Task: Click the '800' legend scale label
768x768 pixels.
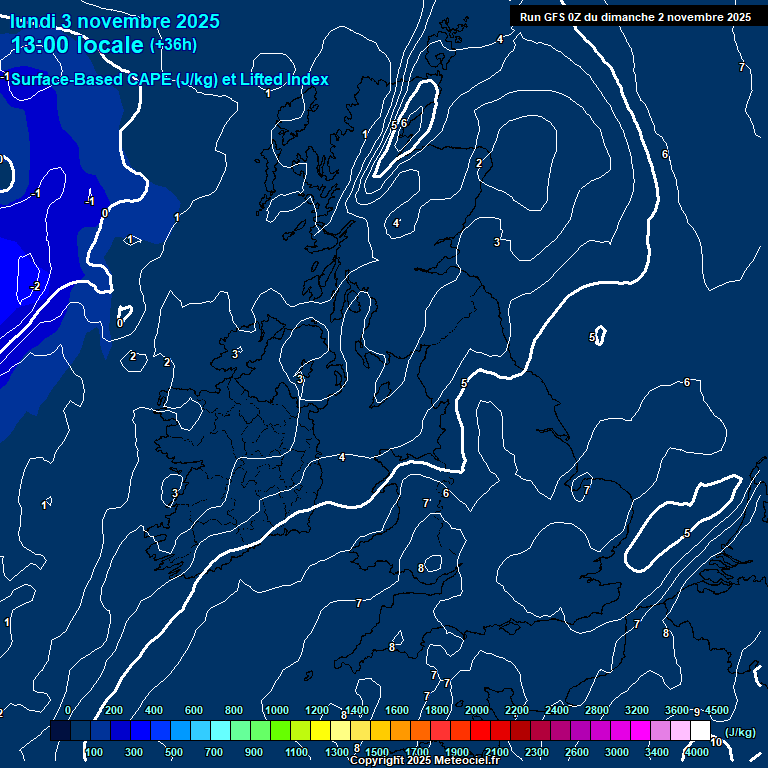Action: click(x=234, y=710)
